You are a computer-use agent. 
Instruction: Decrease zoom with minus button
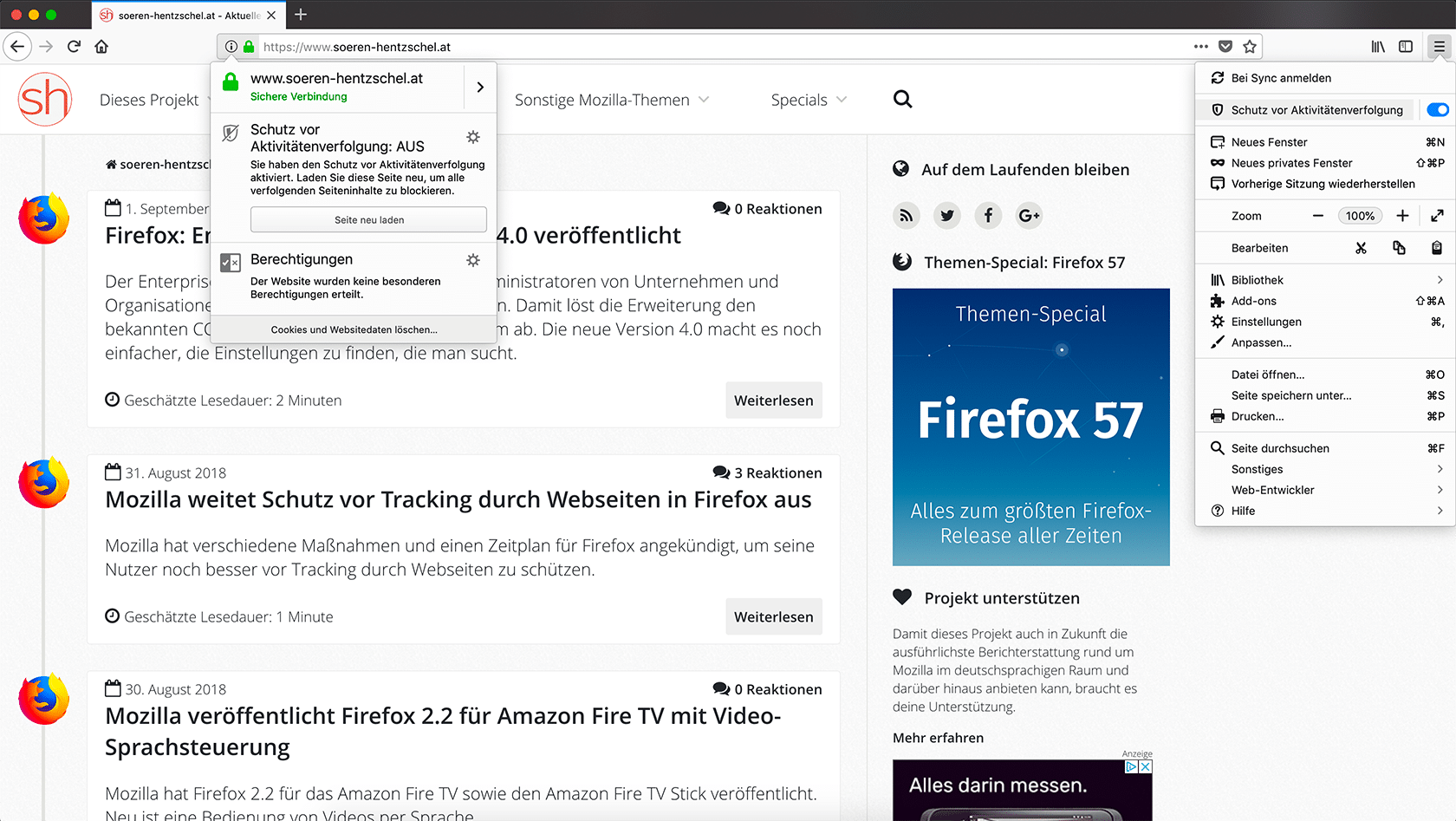pyautogui.click(x=1318, y=216)
